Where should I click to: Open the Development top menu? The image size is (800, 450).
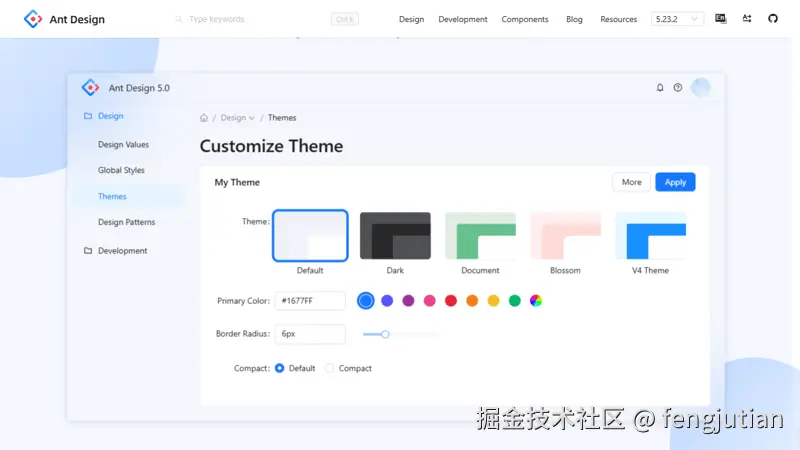click(463, 19)
